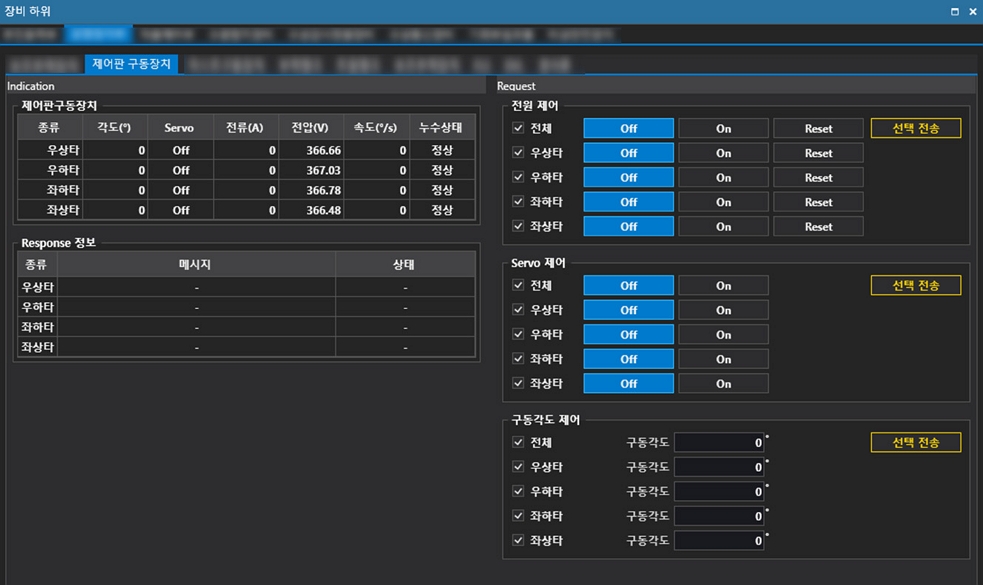Click 선택 전송 in 전원 제어
The width and height of the screenshot is (983, 585).
coord(916,129)
